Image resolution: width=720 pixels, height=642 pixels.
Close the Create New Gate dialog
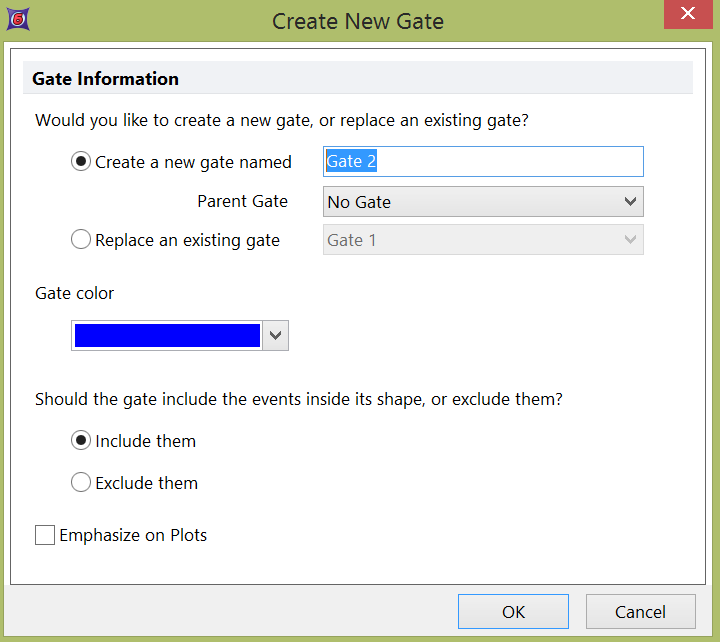tap(688, 14)
